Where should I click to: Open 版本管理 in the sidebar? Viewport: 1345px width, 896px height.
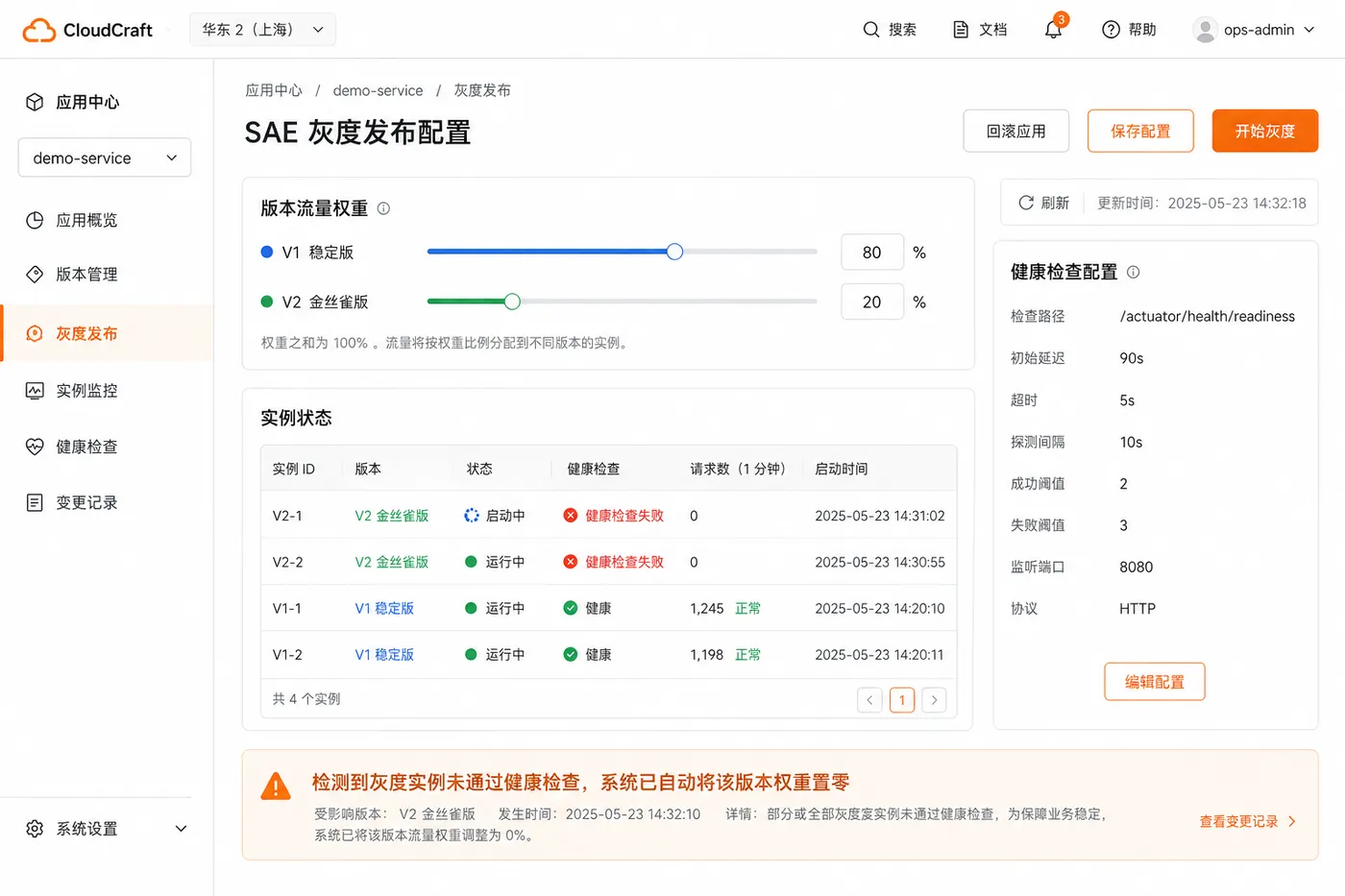pos(86,275)
